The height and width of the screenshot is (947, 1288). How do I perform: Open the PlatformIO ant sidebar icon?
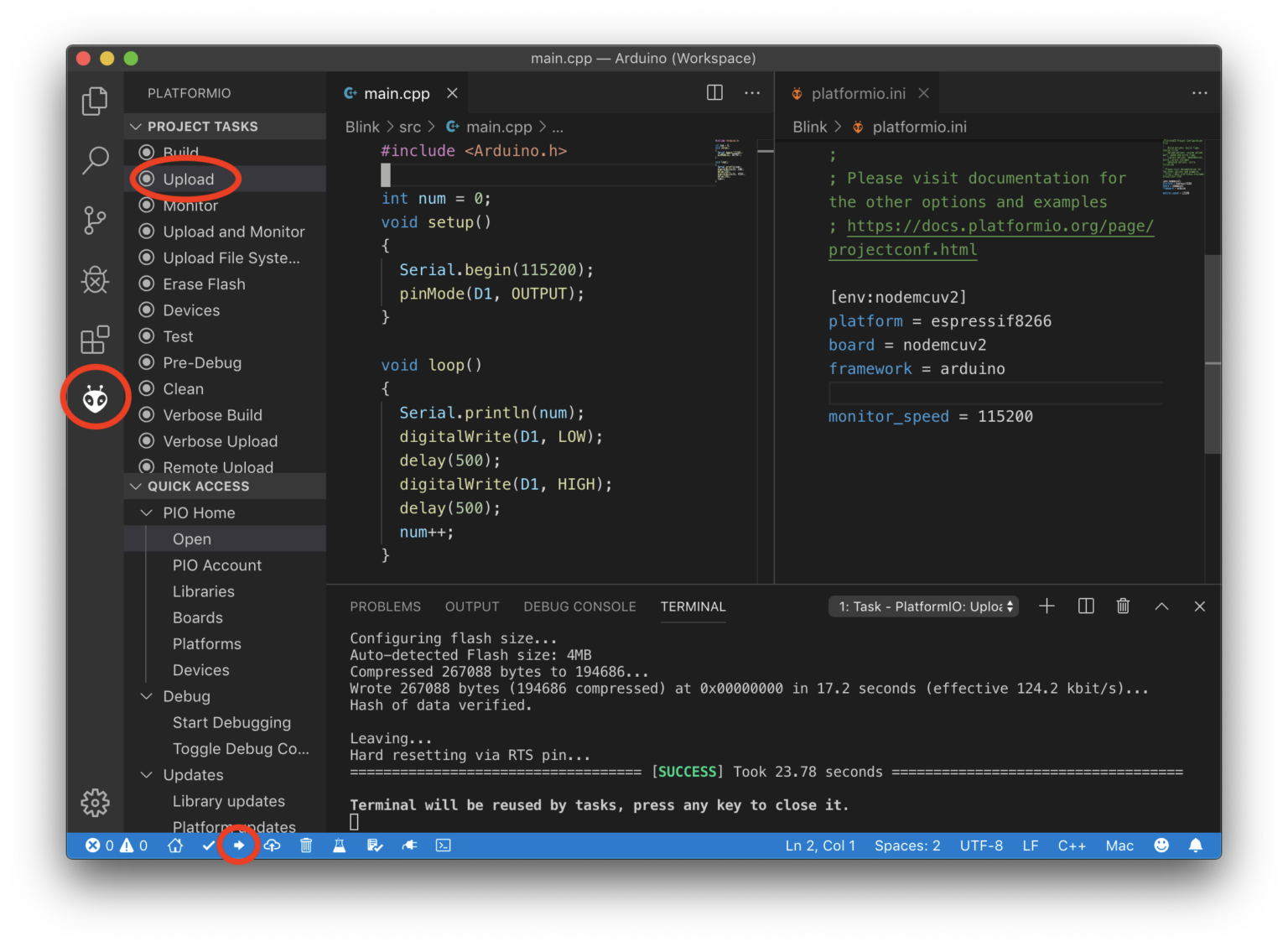95,397
